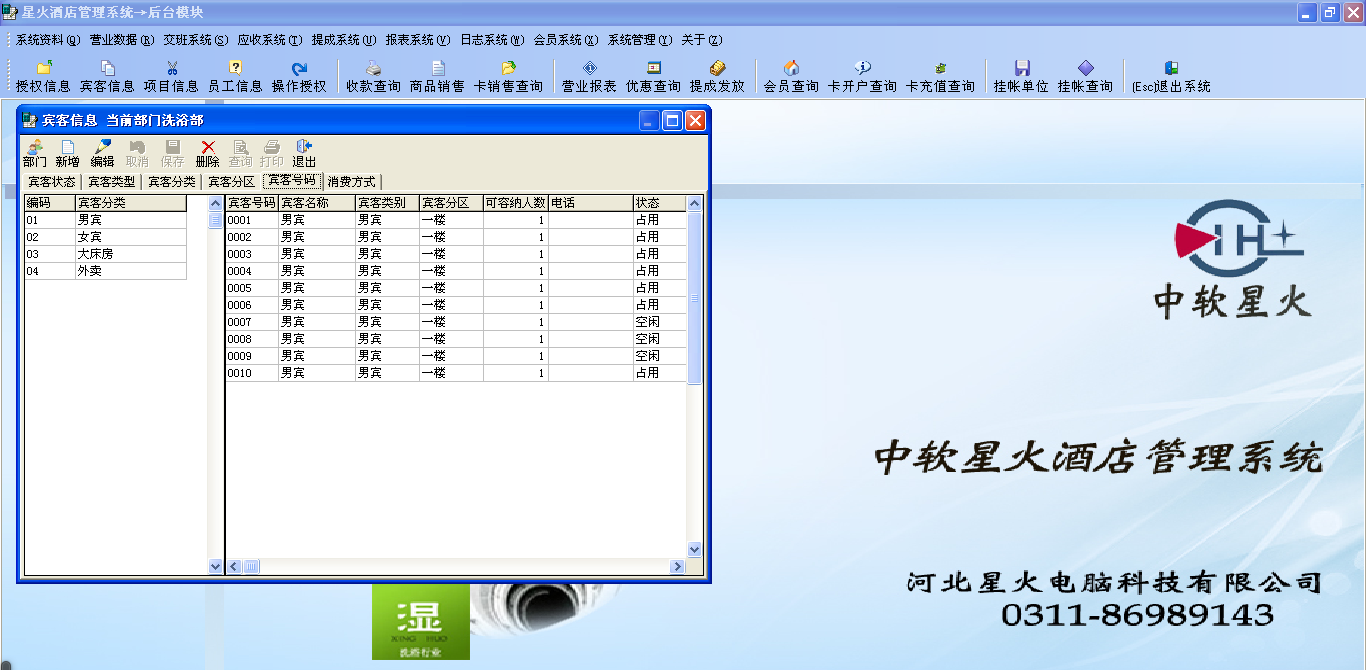
Task: Click 删除 red X icon
Action: 207,153
